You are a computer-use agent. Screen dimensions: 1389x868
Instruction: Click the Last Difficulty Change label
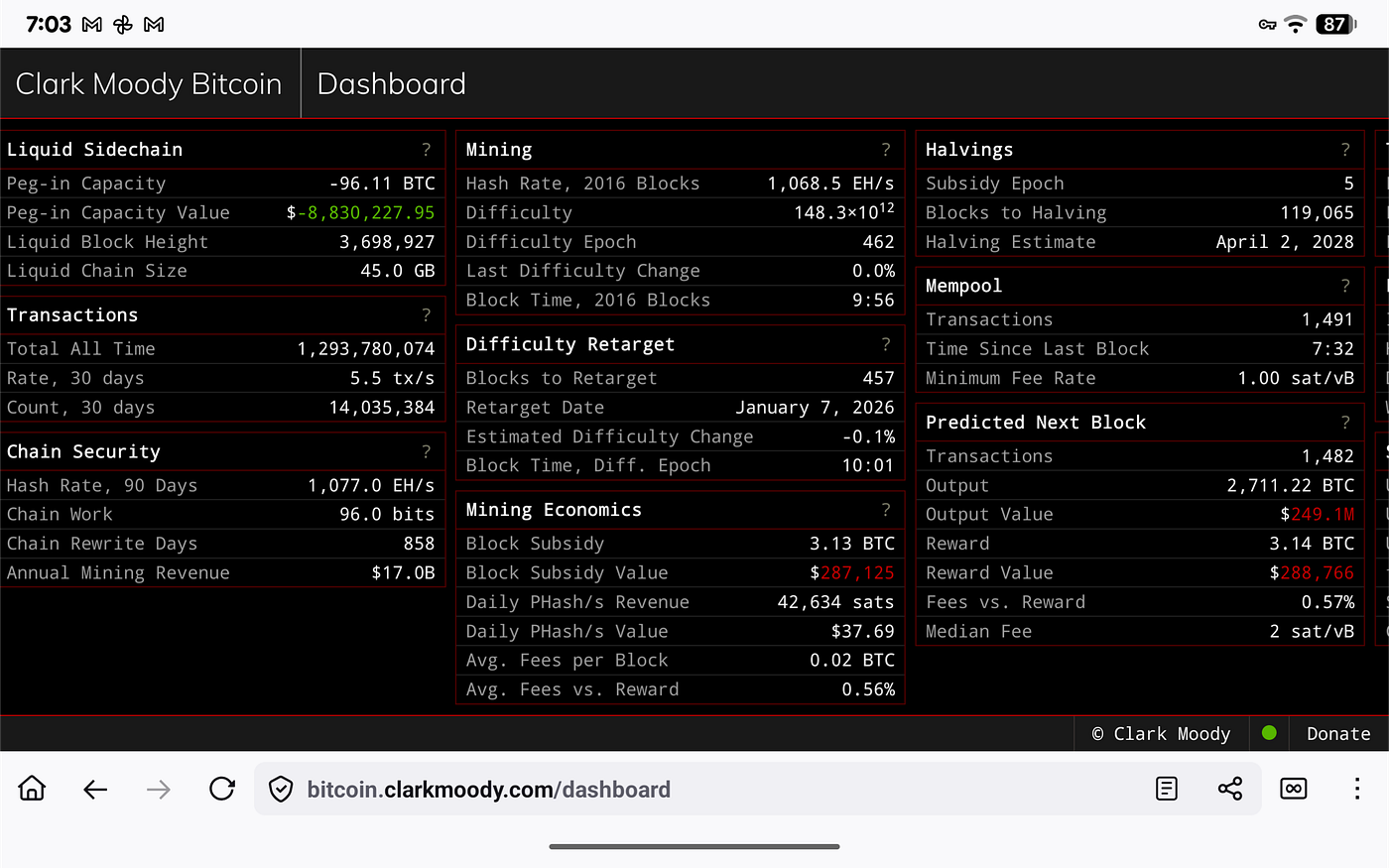coord(583,271)
